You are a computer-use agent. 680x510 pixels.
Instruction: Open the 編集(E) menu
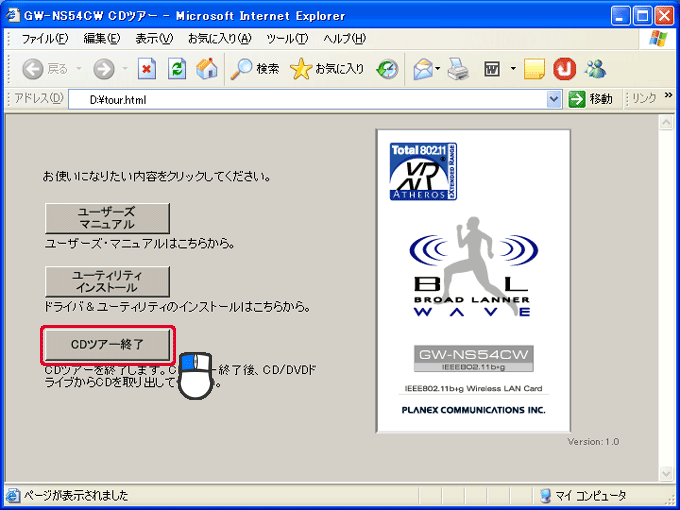[x=102, y=39]
